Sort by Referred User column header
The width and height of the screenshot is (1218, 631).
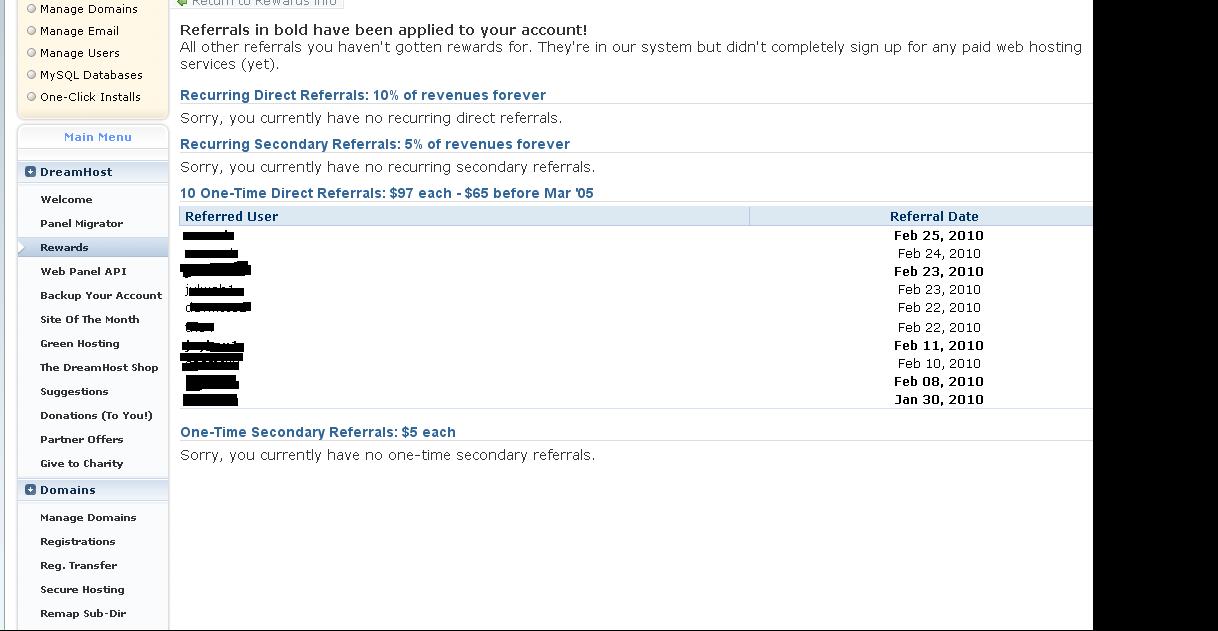tap(231, 216)
